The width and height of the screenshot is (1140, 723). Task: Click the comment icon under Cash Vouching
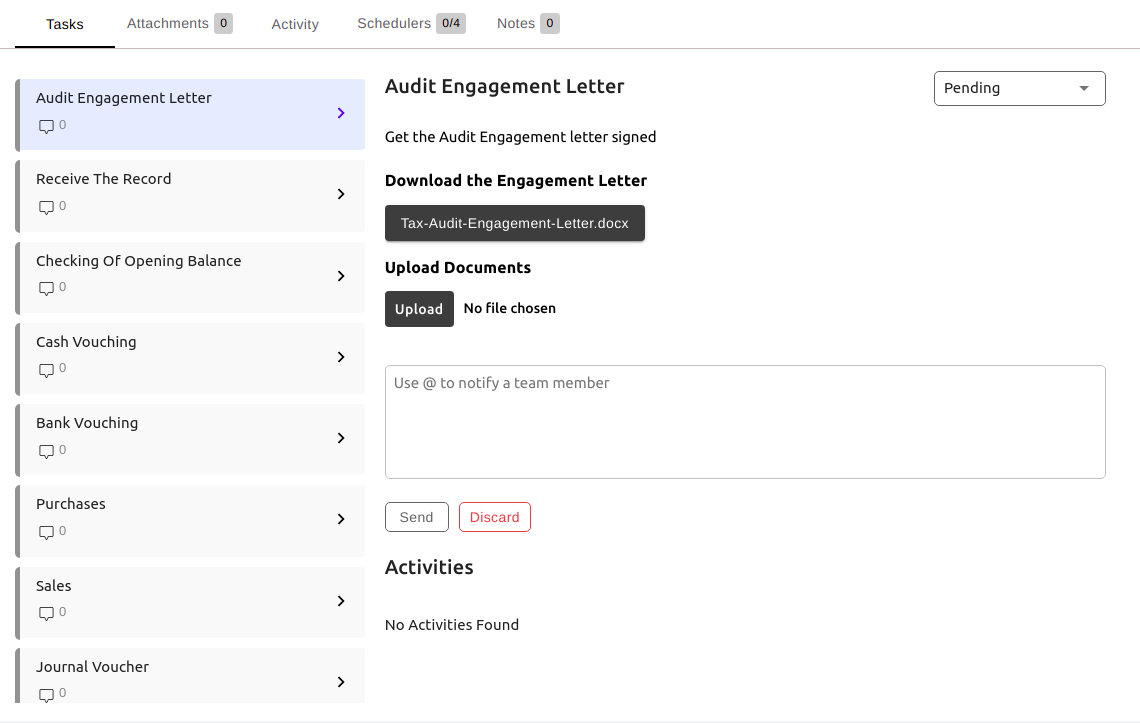tap(46, 370)
